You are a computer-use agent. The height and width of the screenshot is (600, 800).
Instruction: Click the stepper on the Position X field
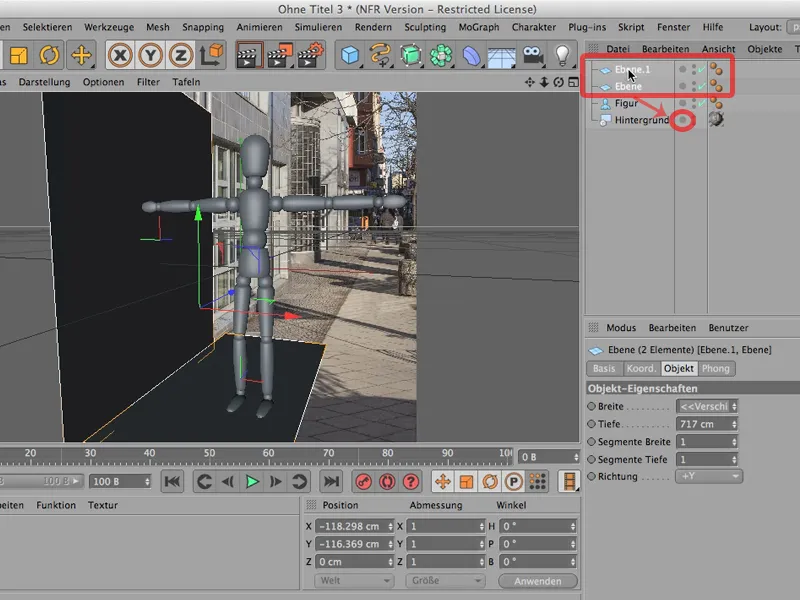point(390,526)
